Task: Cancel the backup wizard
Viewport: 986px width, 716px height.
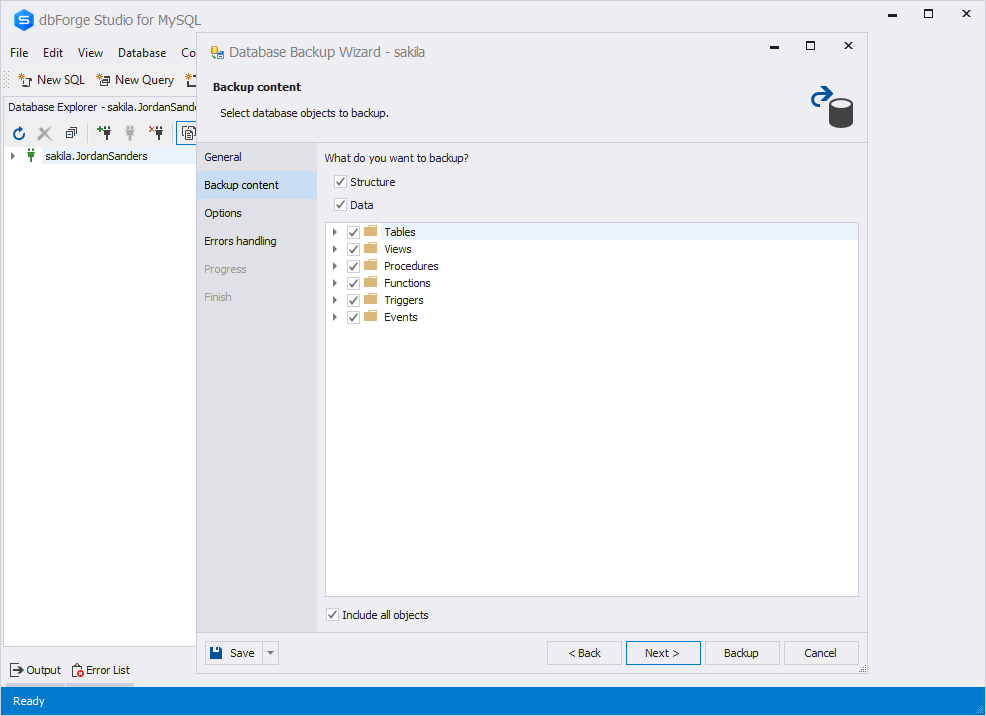Action: [x=821, y=653]
